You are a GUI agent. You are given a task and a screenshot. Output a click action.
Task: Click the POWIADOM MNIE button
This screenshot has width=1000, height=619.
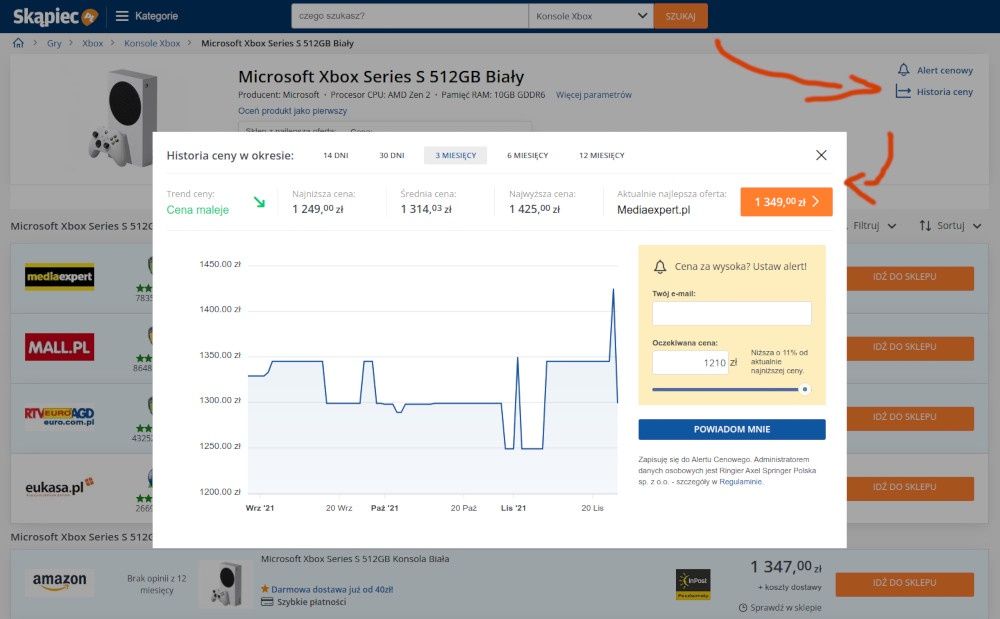click(x=732, y=429)
